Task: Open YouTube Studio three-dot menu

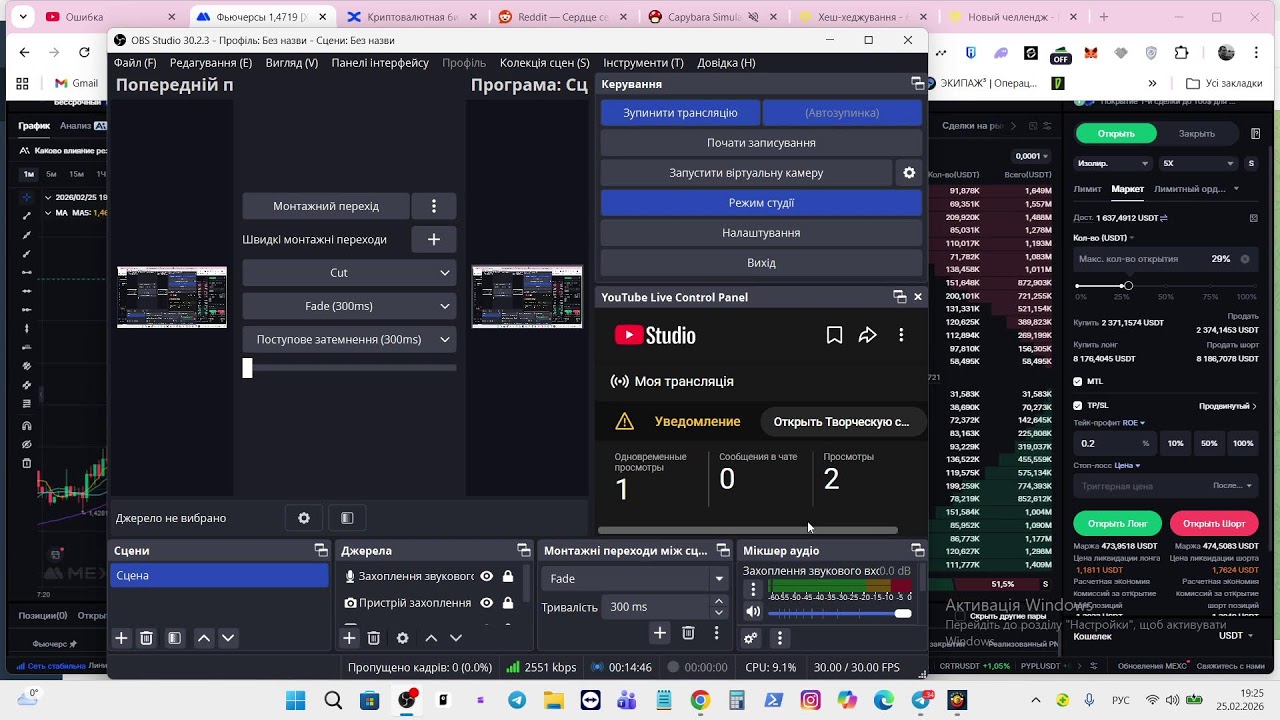Action: coord(901,336)
